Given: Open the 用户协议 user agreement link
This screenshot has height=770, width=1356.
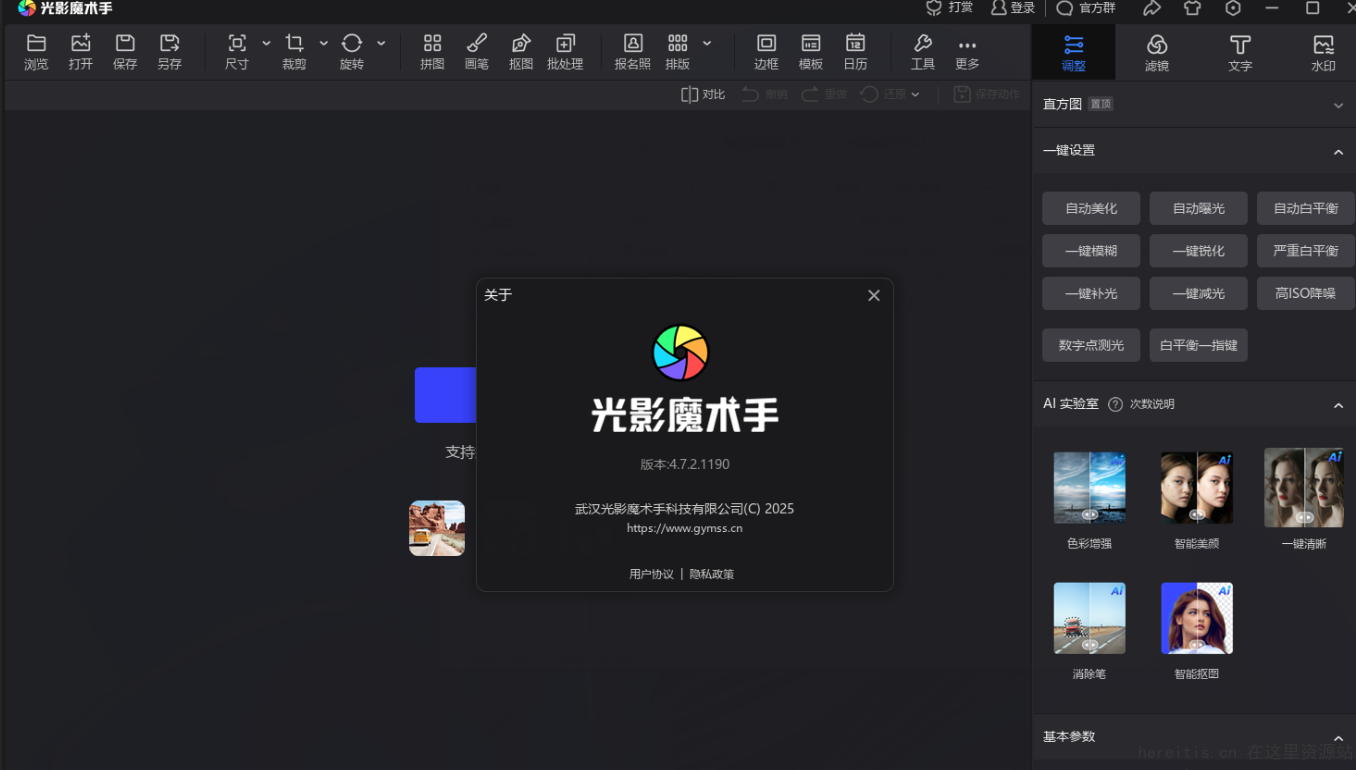Looking at the screenshot, I should click(651, 573).
